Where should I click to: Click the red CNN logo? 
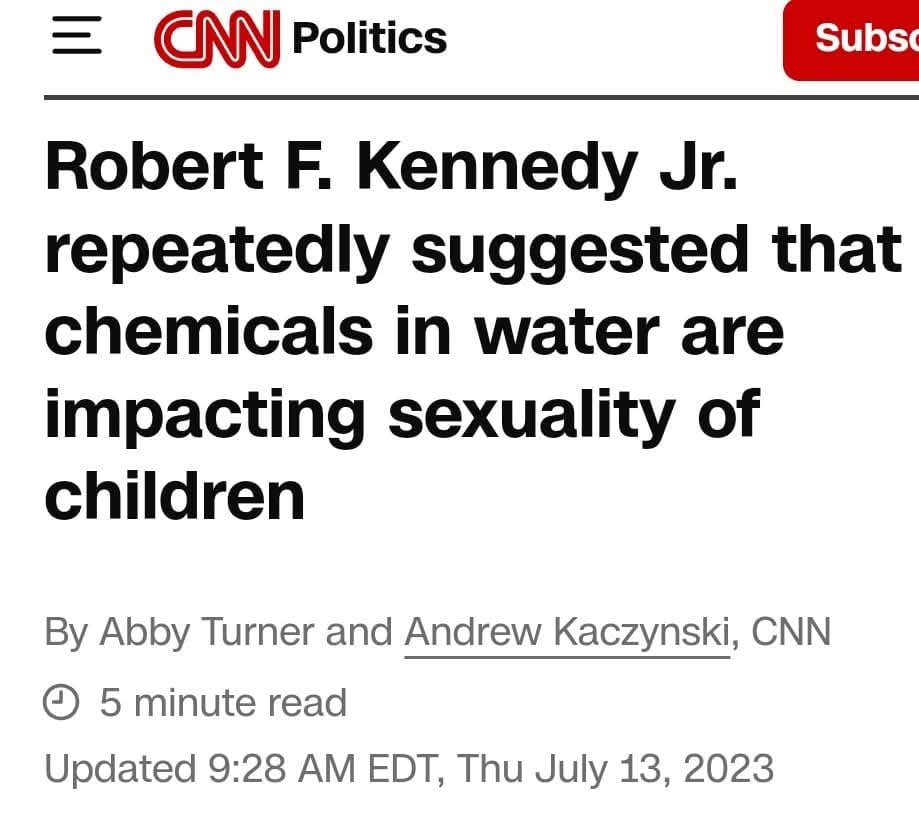pos(217,38)
